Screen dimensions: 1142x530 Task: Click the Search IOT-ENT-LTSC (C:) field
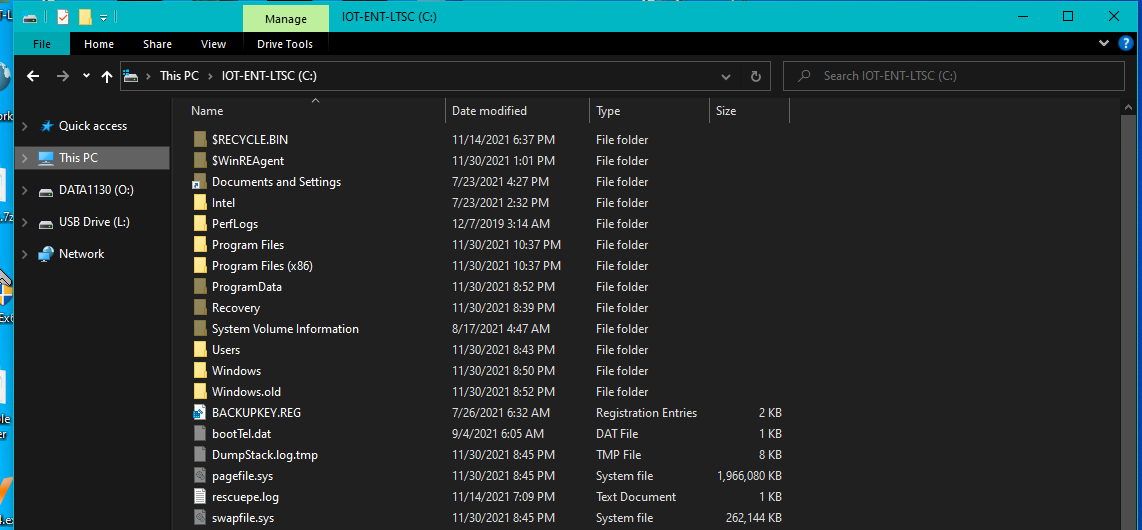tap(953, 76)
